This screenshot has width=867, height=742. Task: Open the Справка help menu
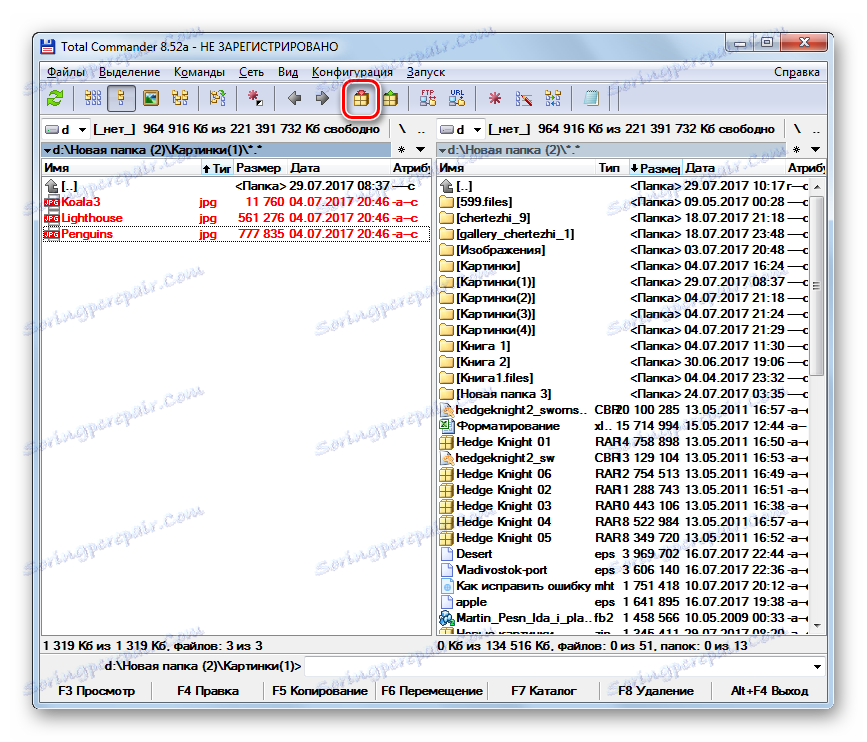797,72
